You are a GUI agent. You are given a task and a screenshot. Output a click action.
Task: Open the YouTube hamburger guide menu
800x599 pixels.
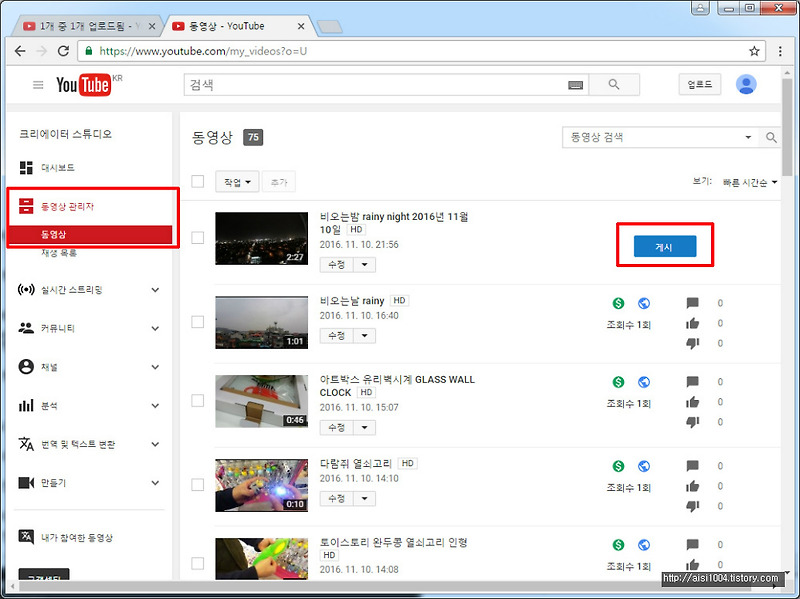[38, 85]
